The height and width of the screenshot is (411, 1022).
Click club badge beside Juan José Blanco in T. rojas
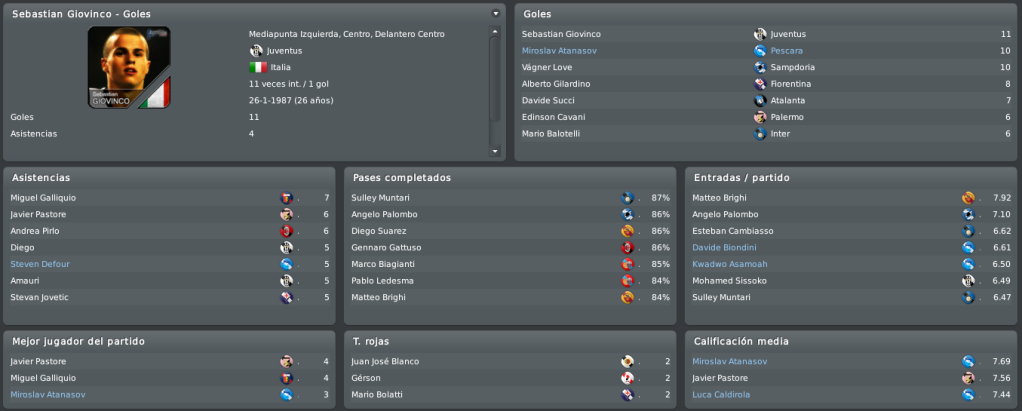627,361
